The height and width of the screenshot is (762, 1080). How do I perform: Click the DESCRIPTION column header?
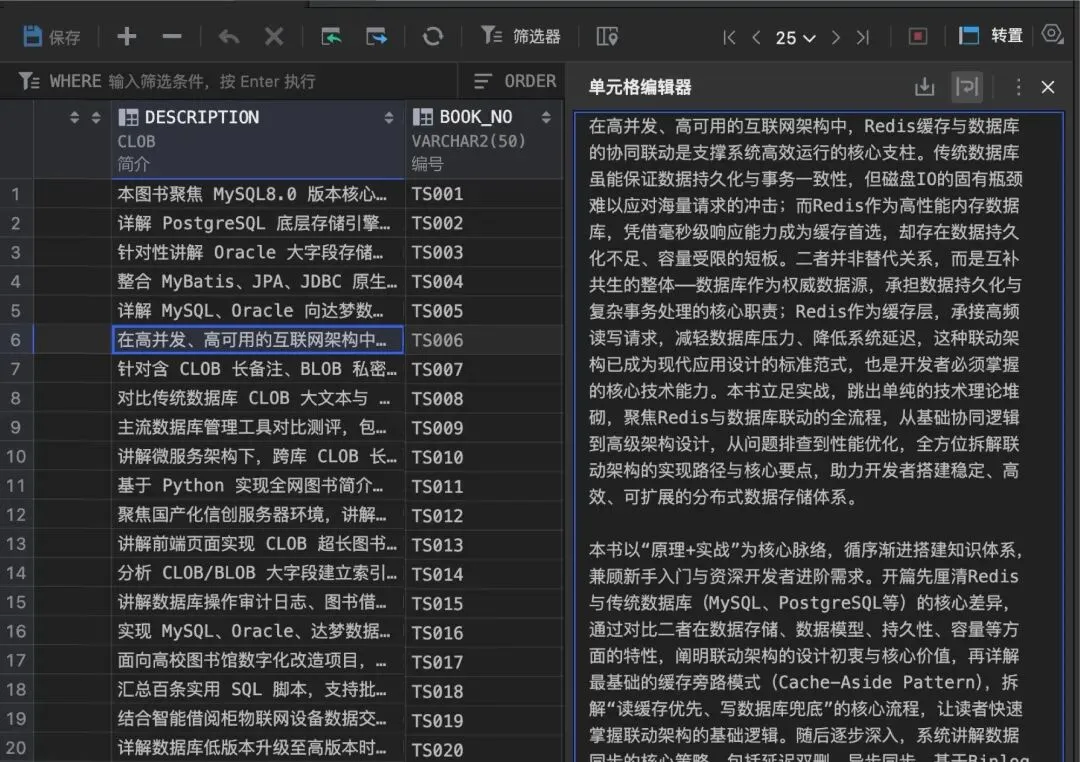[x=258, y=140]
